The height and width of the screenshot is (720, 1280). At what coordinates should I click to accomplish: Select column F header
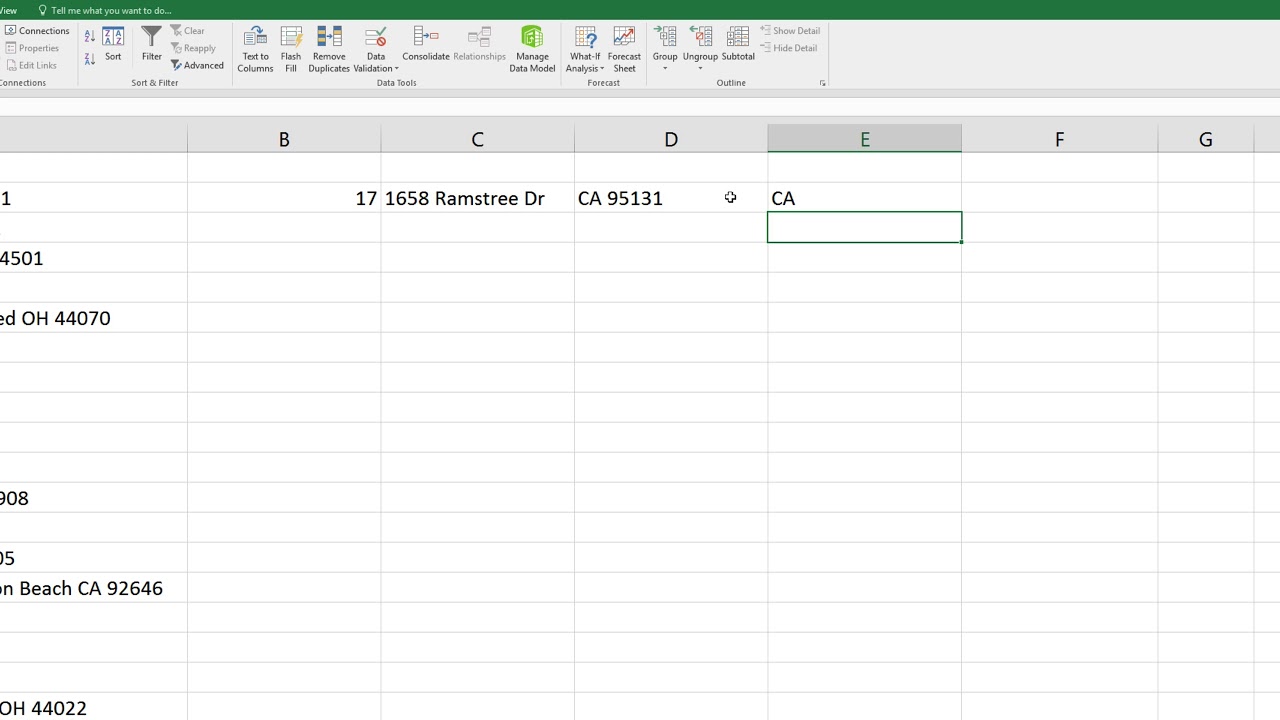point(1059,139)
